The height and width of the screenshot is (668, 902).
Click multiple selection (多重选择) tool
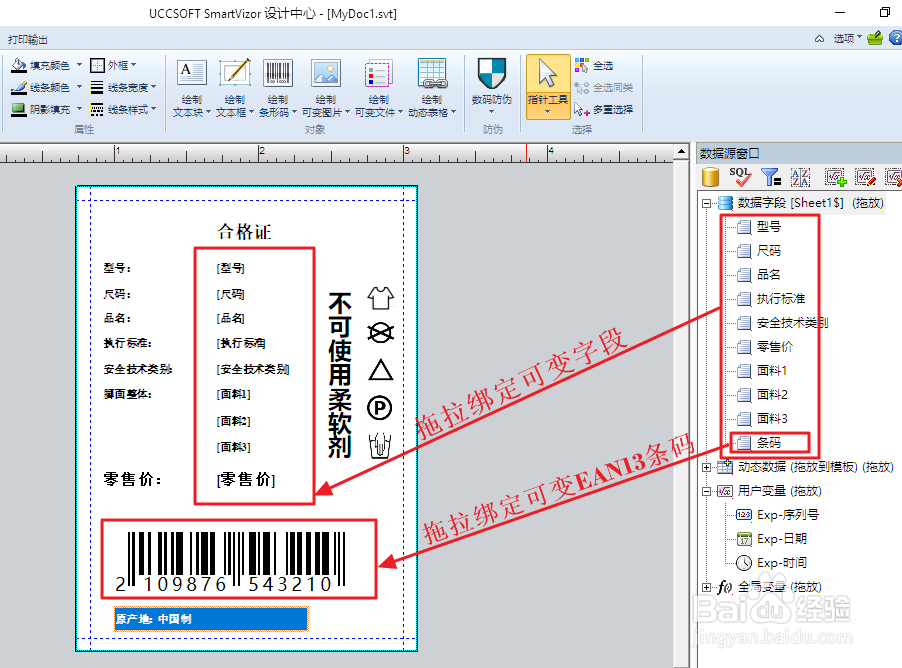[604, 109]
